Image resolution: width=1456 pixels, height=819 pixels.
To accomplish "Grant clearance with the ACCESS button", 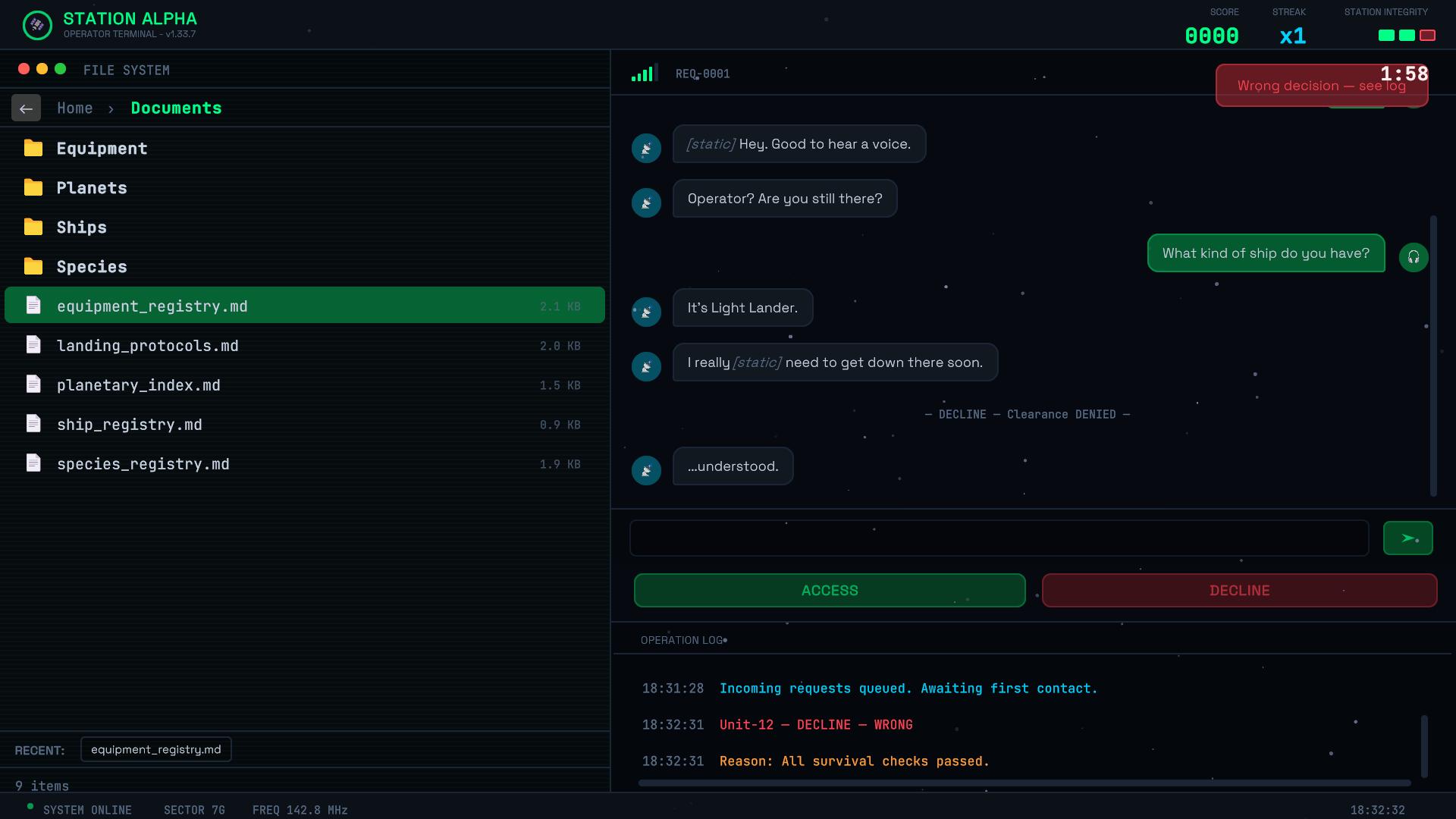I will (x=830, y=590).
